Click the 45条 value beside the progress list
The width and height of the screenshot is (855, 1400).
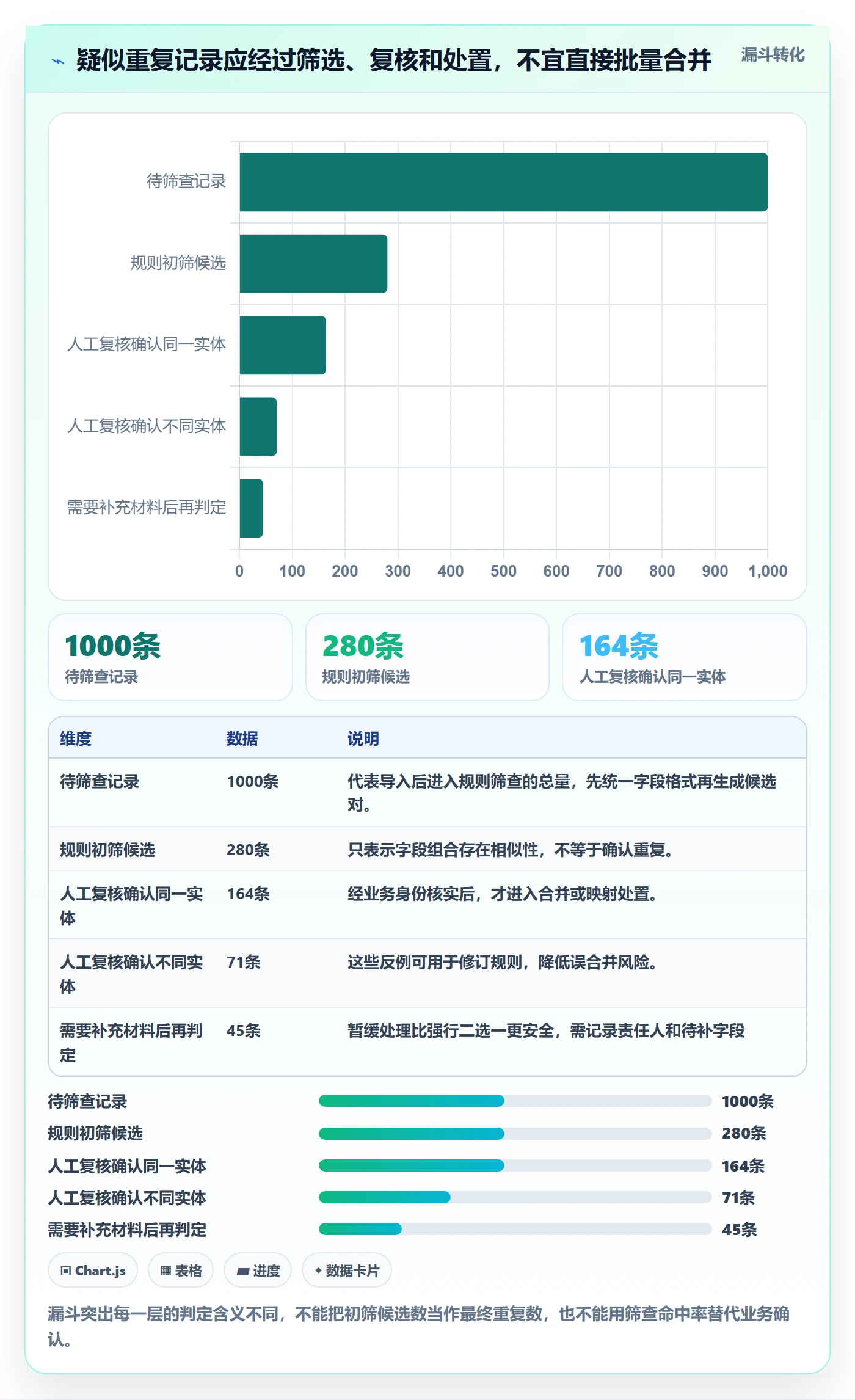coord(739,1230)
